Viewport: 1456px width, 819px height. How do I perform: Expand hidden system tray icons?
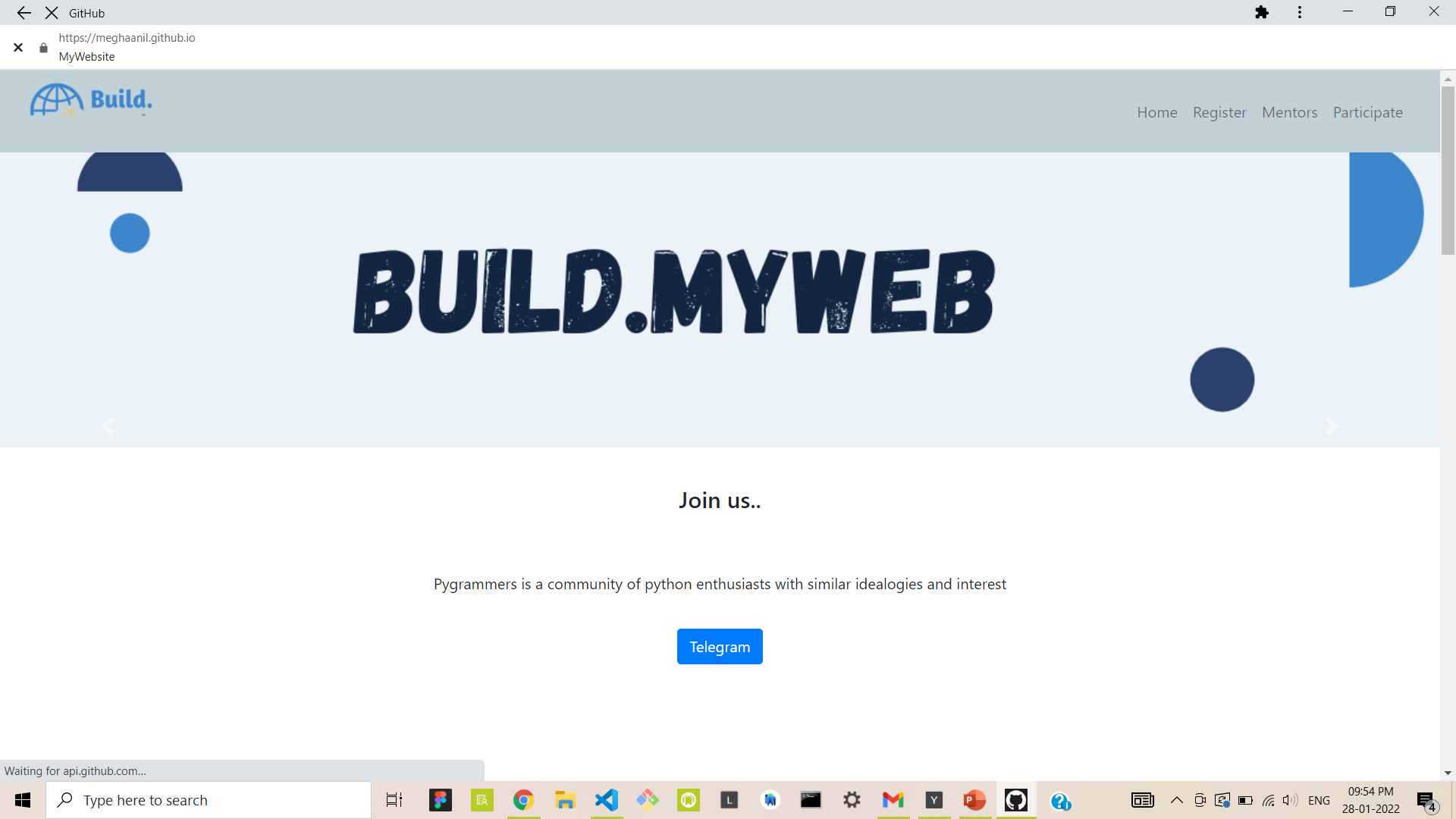[1176, 800]
